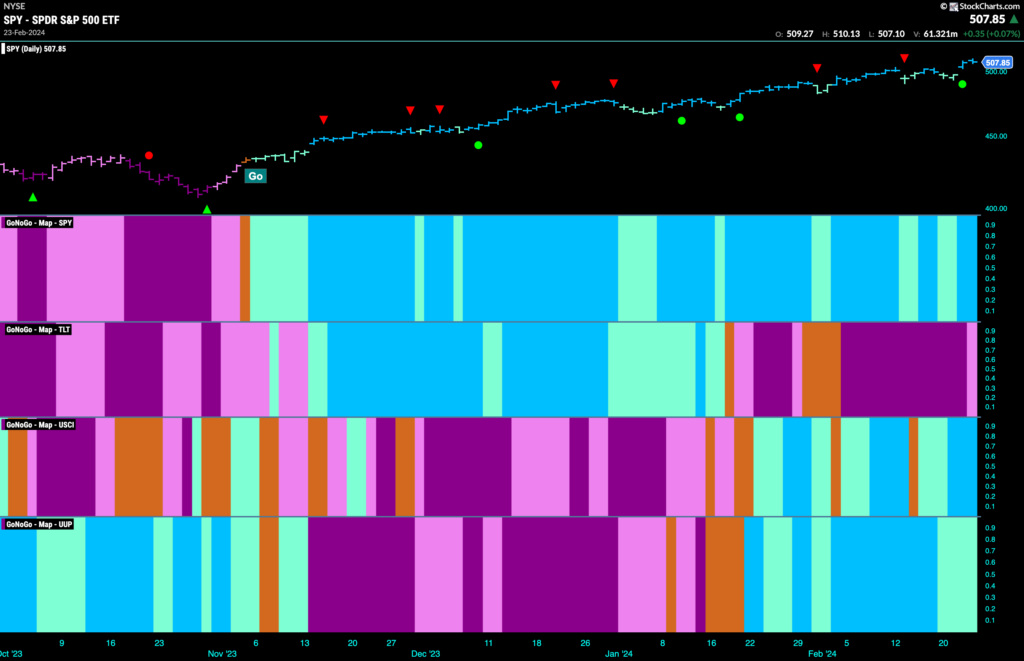Click the green circle near February 20

point(962,84)
